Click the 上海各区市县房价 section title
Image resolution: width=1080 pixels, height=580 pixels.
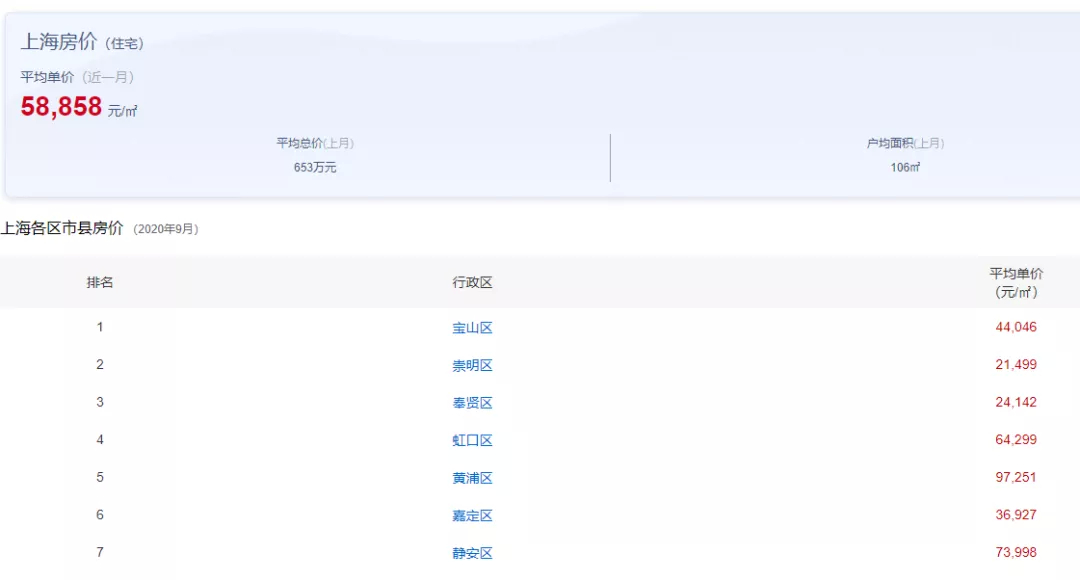62,228
